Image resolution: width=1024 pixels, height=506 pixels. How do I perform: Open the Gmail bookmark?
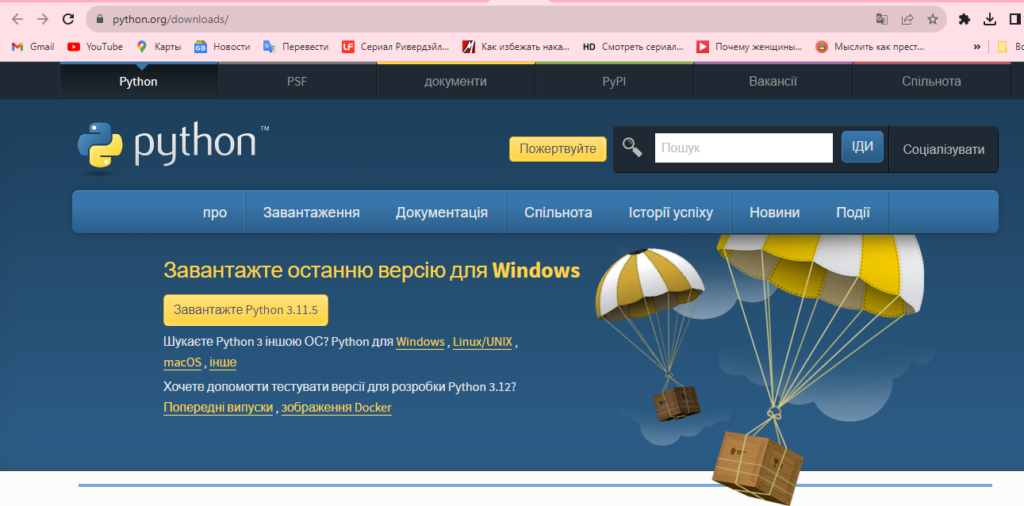33,46
